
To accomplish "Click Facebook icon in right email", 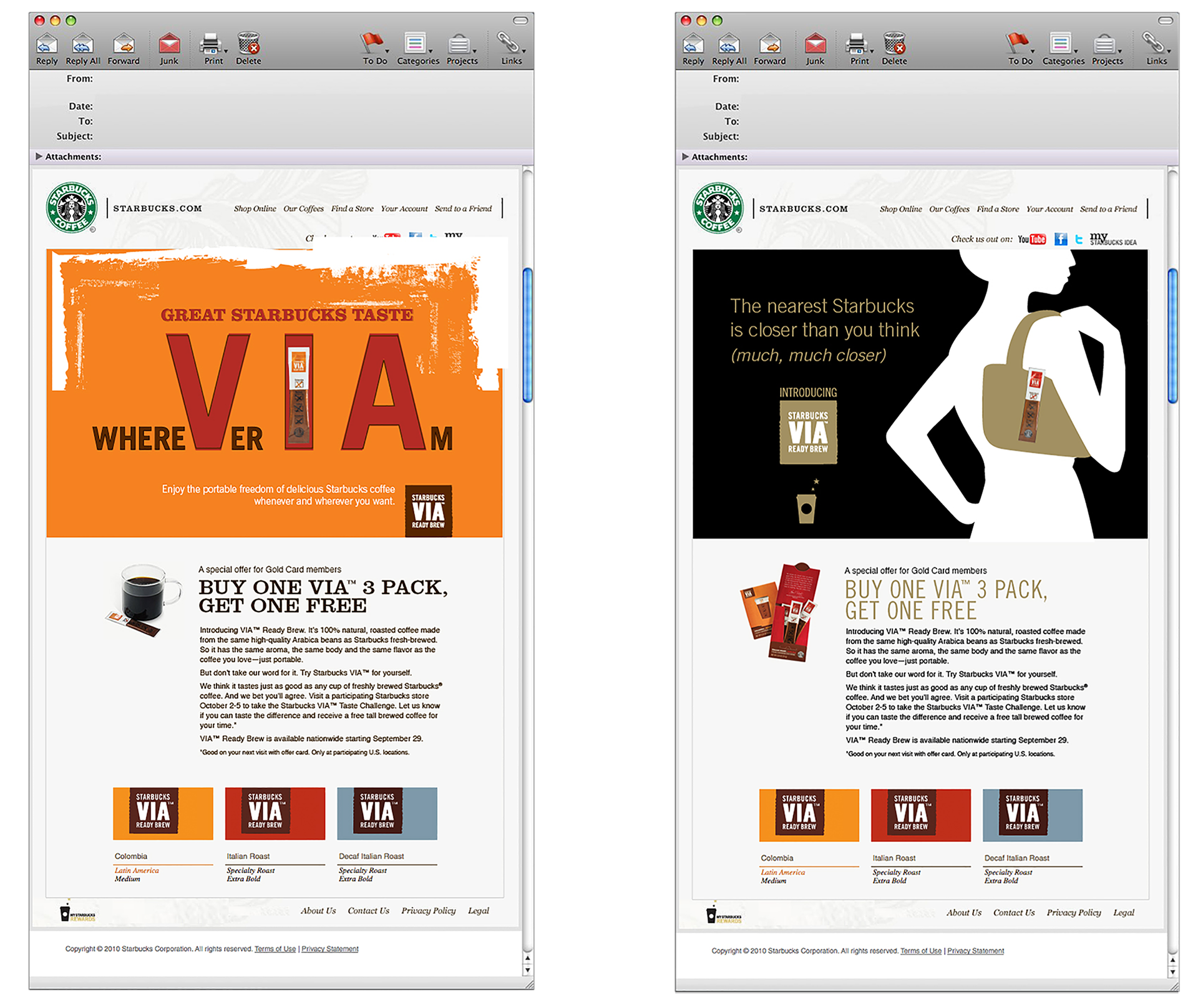I will 1061,239.
